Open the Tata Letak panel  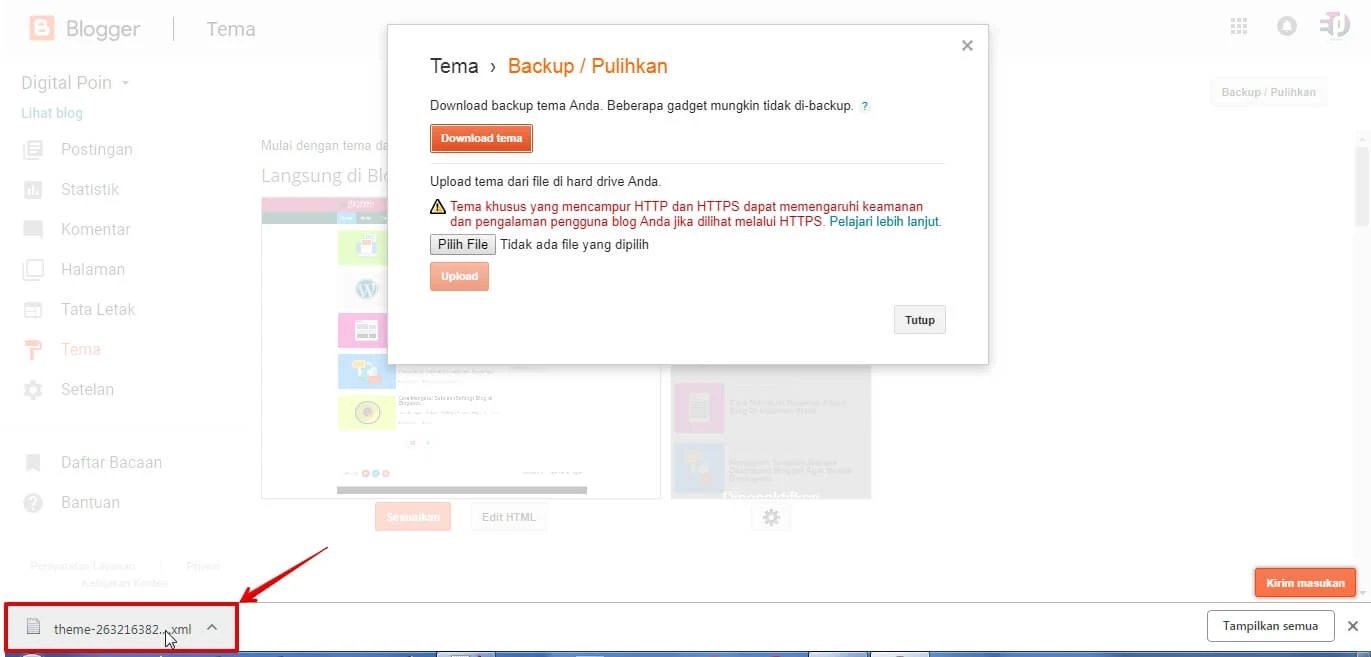(35, 309)
